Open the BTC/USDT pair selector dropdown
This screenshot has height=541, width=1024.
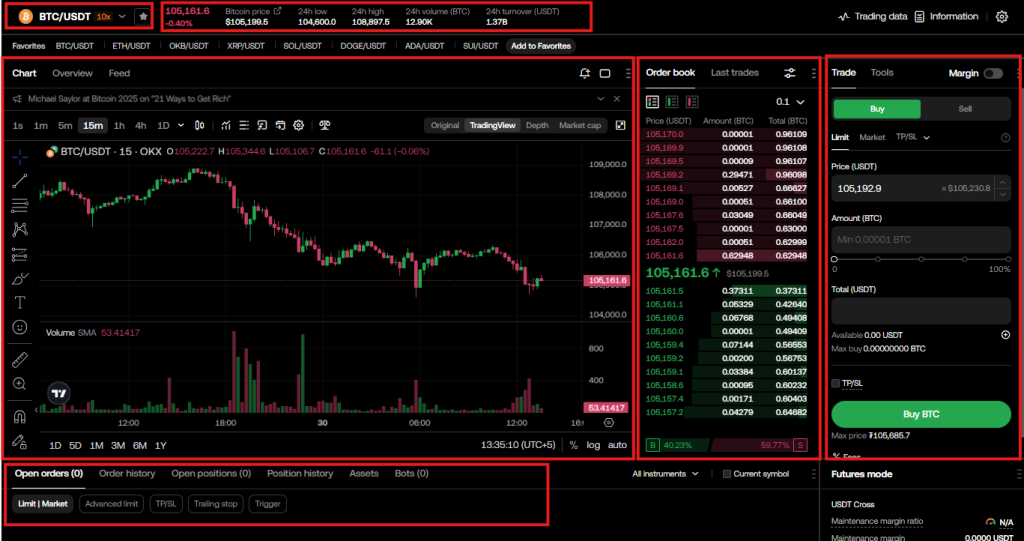(121, 16)
